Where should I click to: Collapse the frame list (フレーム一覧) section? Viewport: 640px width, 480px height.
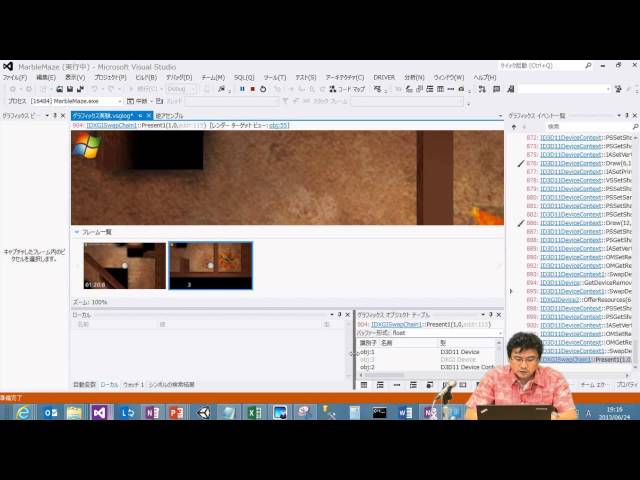click(77, 232)
